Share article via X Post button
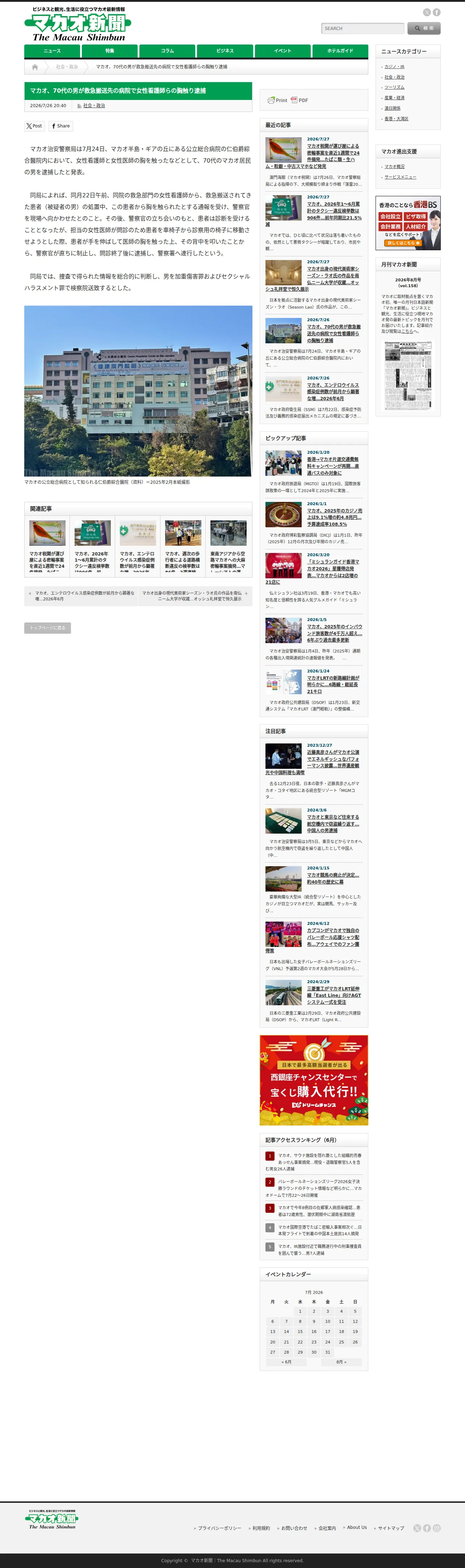The width and height of the screenshot is (465, 1568). point(34,126)
